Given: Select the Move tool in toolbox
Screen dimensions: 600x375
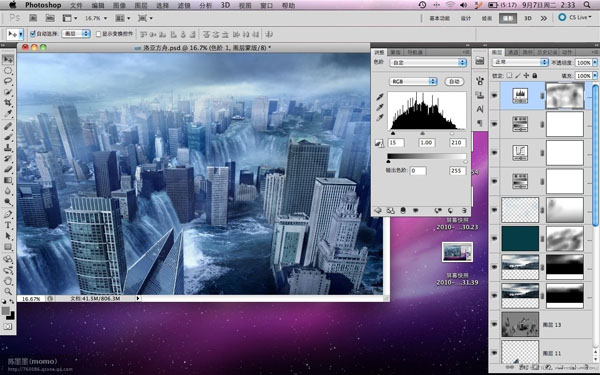Looking at the screenshot, I should [8, 59].
